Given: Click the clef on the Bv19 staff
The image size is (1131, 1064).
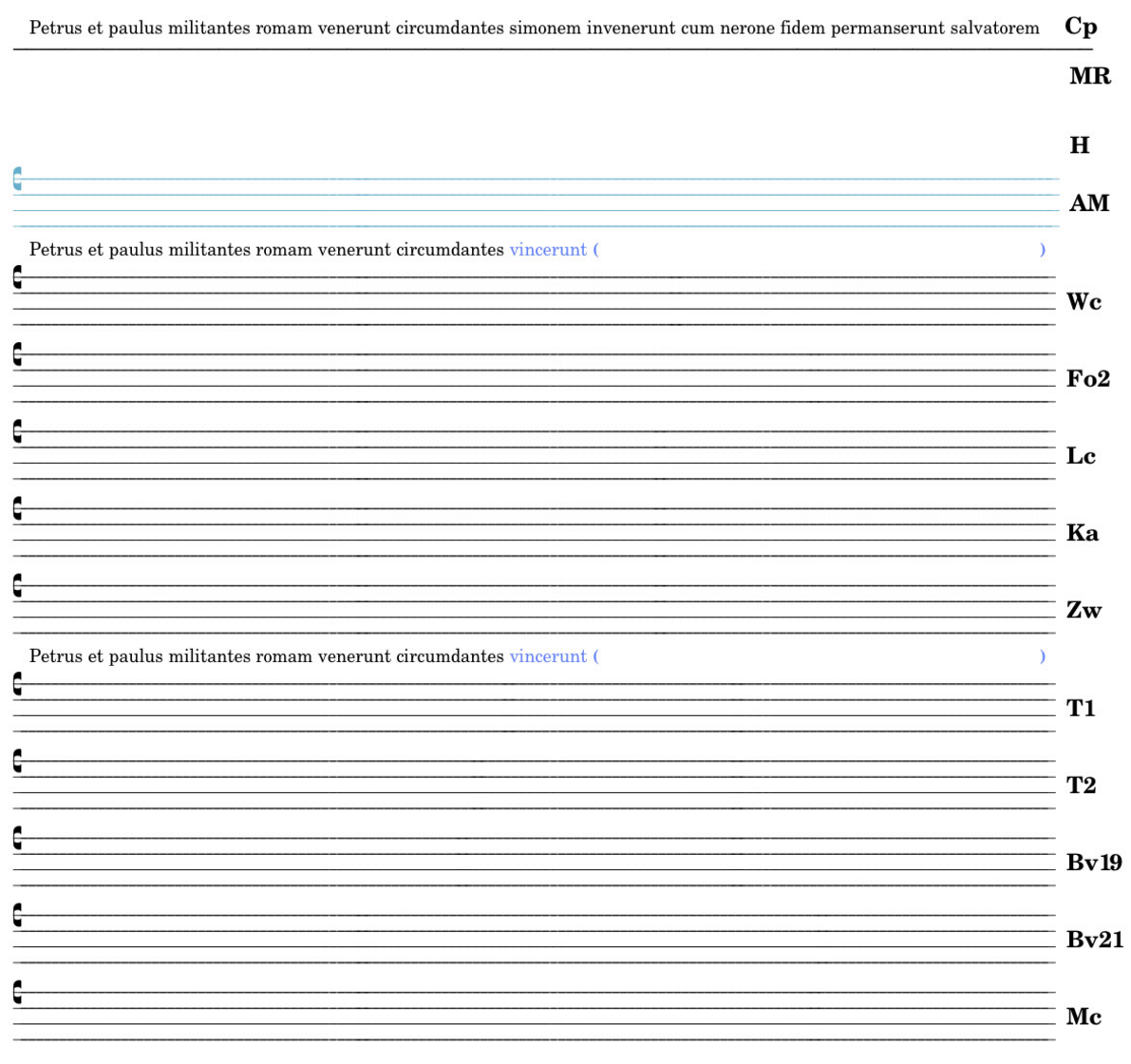Looking at the screenshot, I should 17,838.
